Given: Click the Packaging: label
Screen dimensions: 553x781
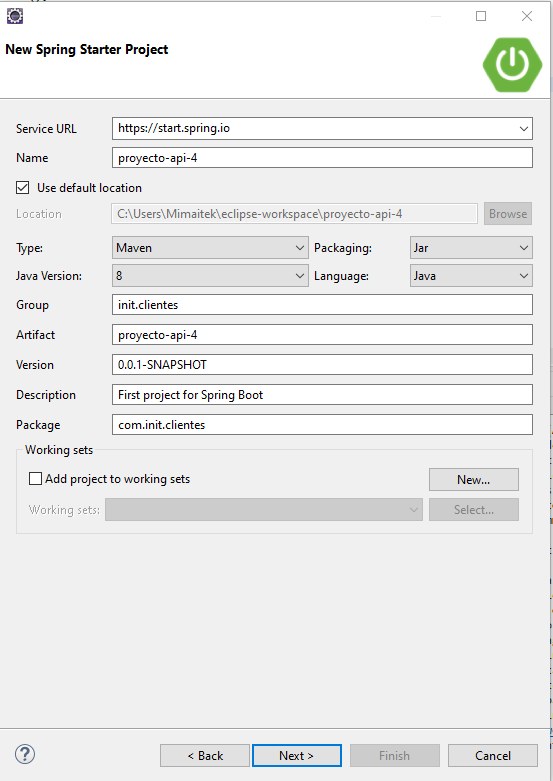Looking at the screenshot, I should (x=343, y=248).
